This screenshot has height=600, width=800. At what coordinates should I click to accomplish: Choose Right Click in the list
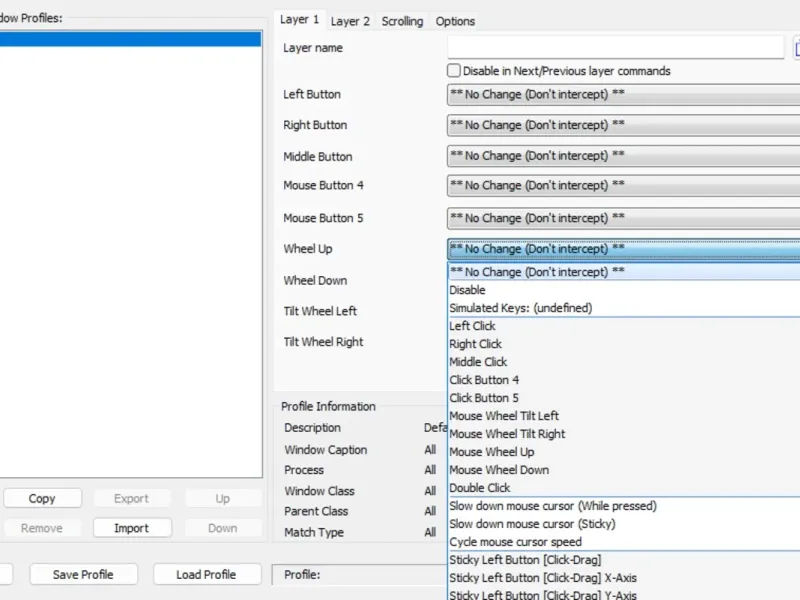(623, 344)
